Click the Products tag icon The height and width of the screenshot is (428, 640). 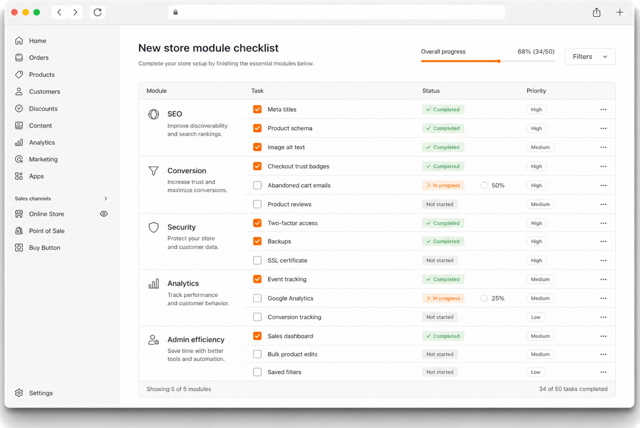[x=19, y=75]
